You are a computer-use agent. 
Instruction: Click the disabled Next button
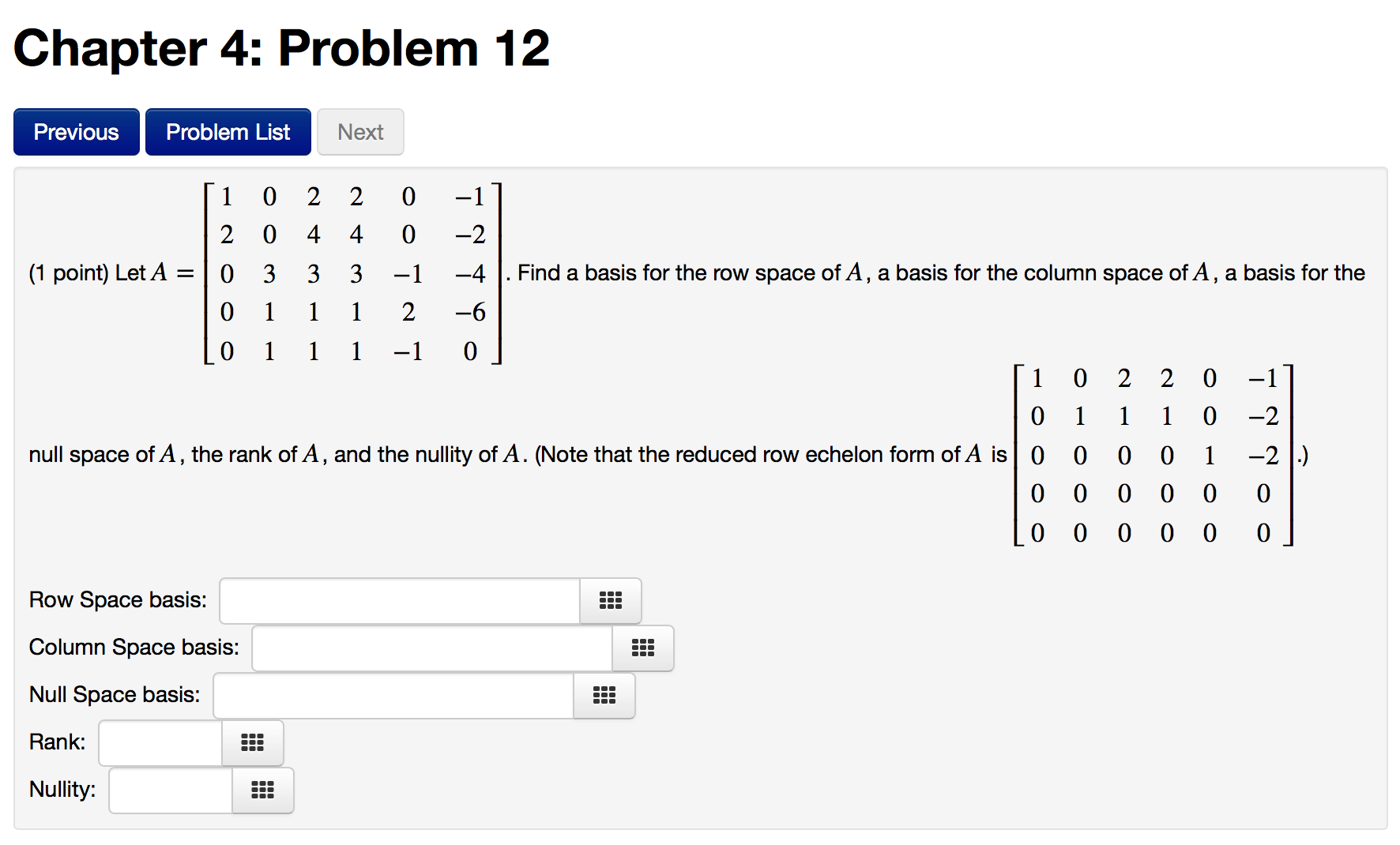point(360,132)
